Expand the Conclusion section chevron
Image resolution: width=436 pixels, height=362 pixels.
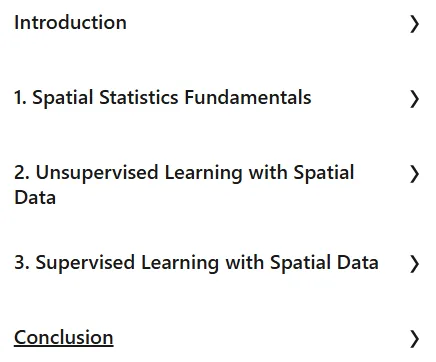(x=414, y=339)
